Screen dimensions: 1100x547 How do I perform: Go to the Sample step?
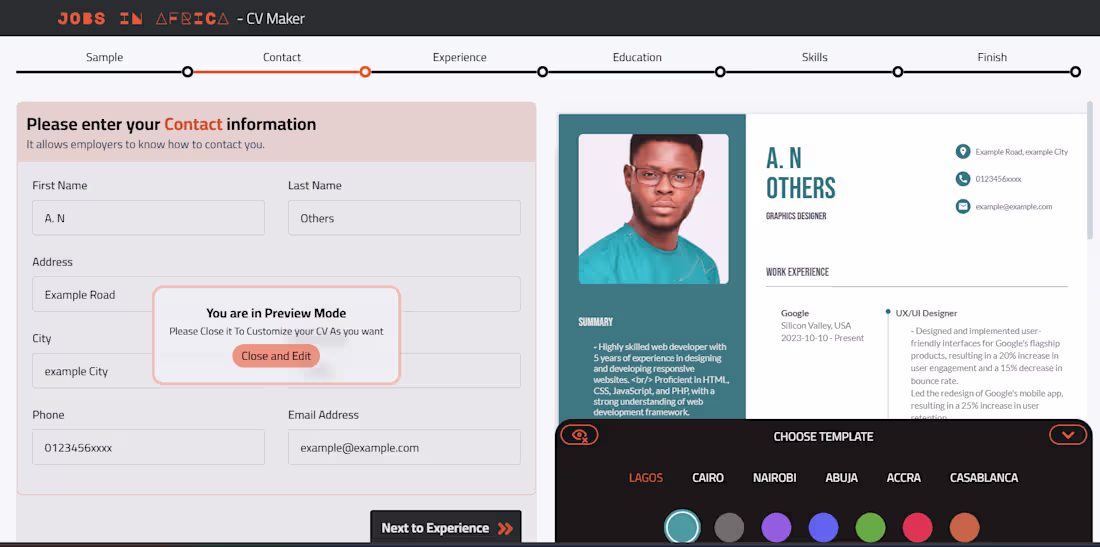pos(105,58)
